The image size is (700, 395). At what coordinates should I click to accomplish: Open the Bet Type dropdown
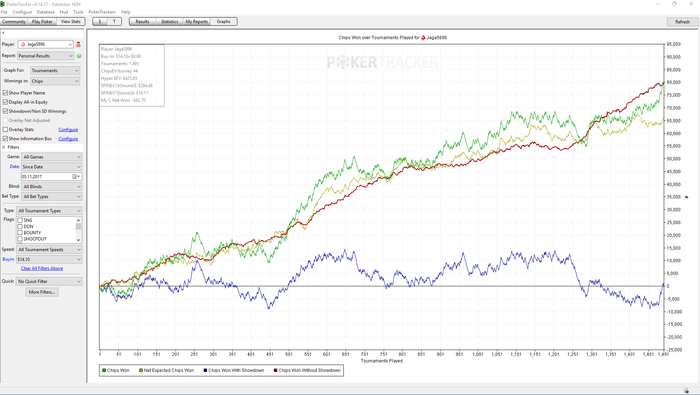tap(52, 196)
